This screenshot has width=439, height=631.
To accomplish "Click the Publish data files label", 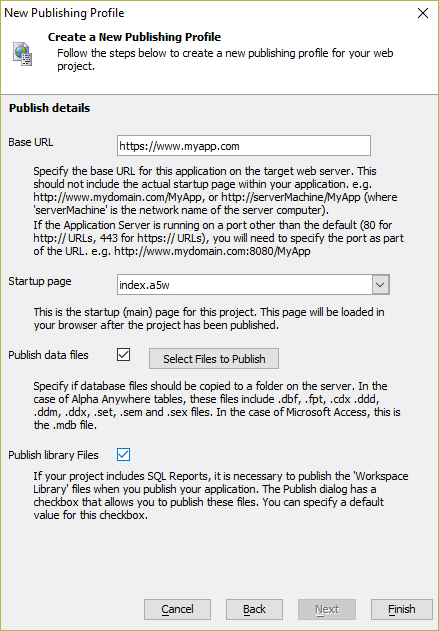I will click(48, 355).
